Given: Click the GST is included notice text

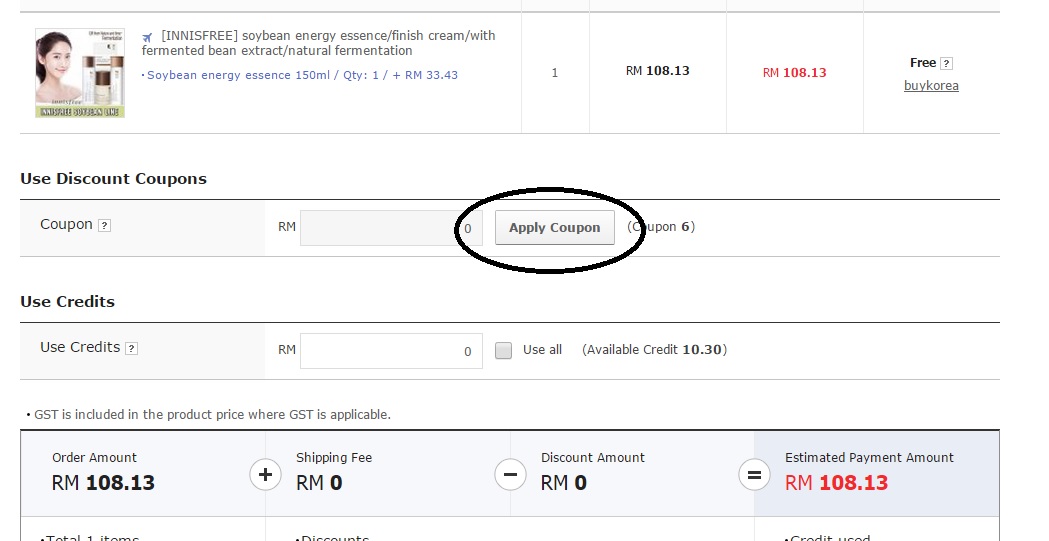Looking at the screenshot, I should pos(212,415).
